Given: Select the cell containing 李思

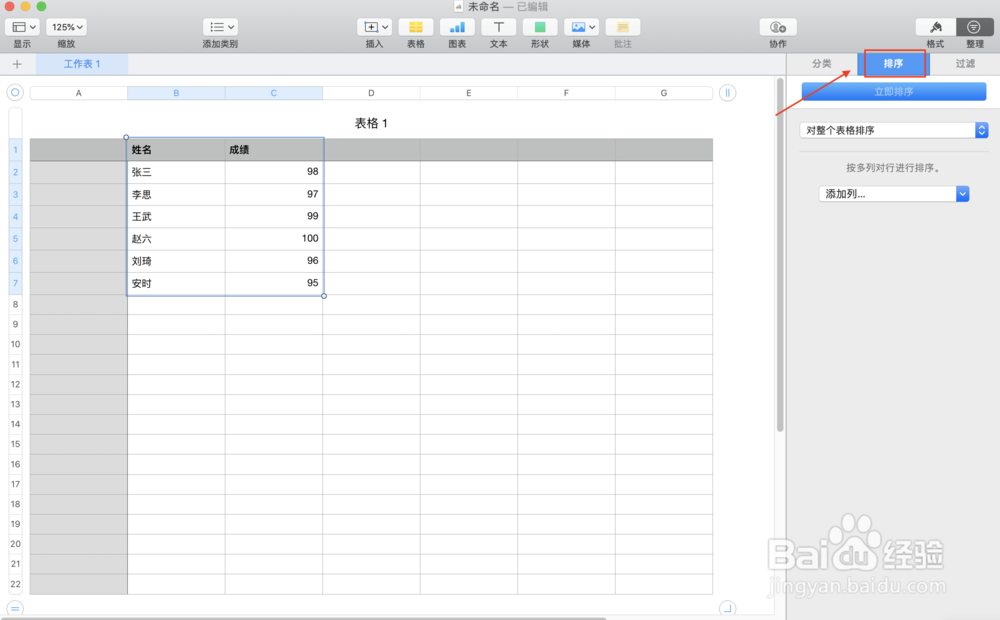Looking at the screenshot, I should pos(176,195).
